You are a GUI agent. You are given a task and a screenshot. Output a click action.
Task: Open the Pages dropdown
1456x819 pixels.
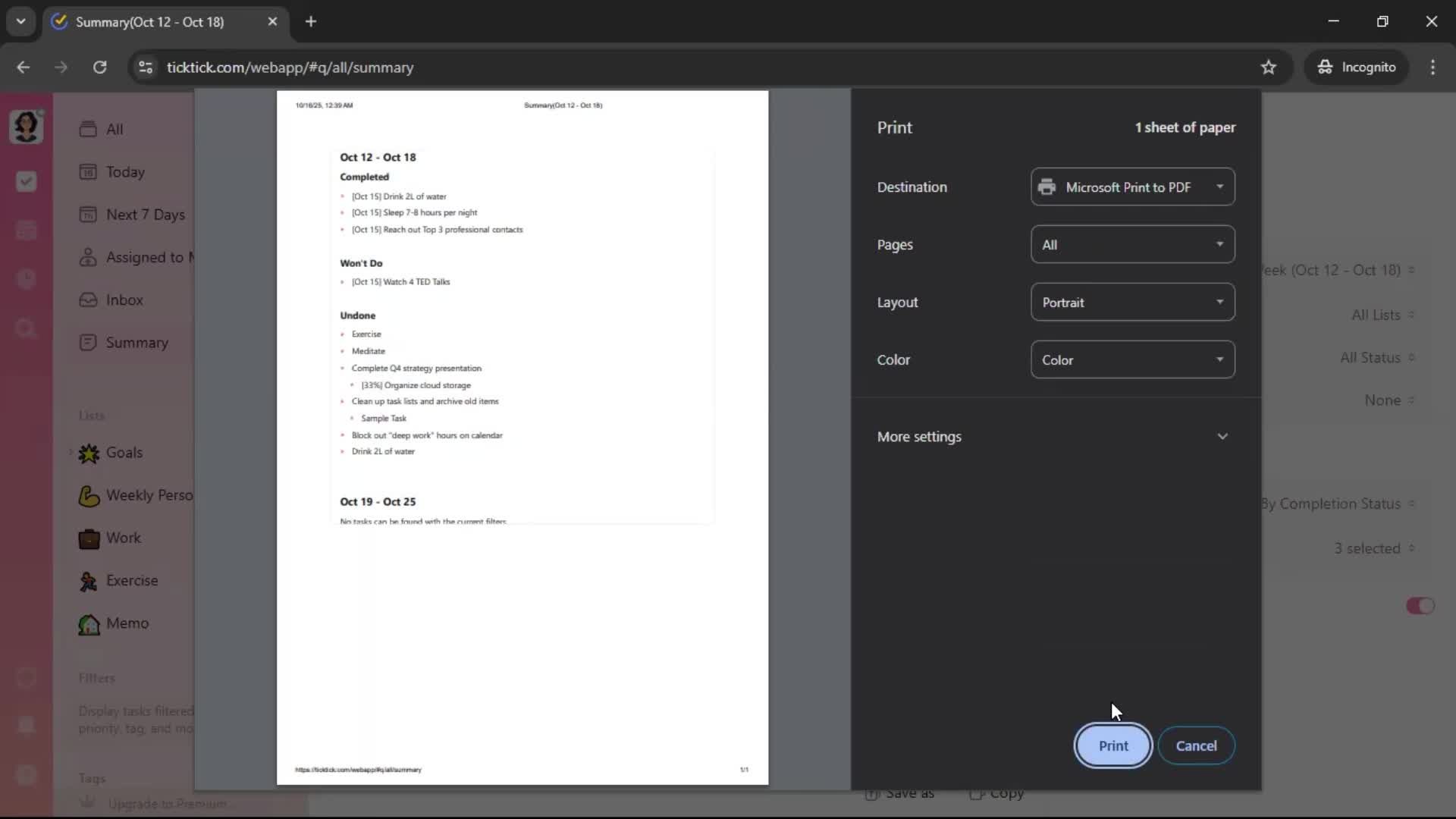point(1132,245)
